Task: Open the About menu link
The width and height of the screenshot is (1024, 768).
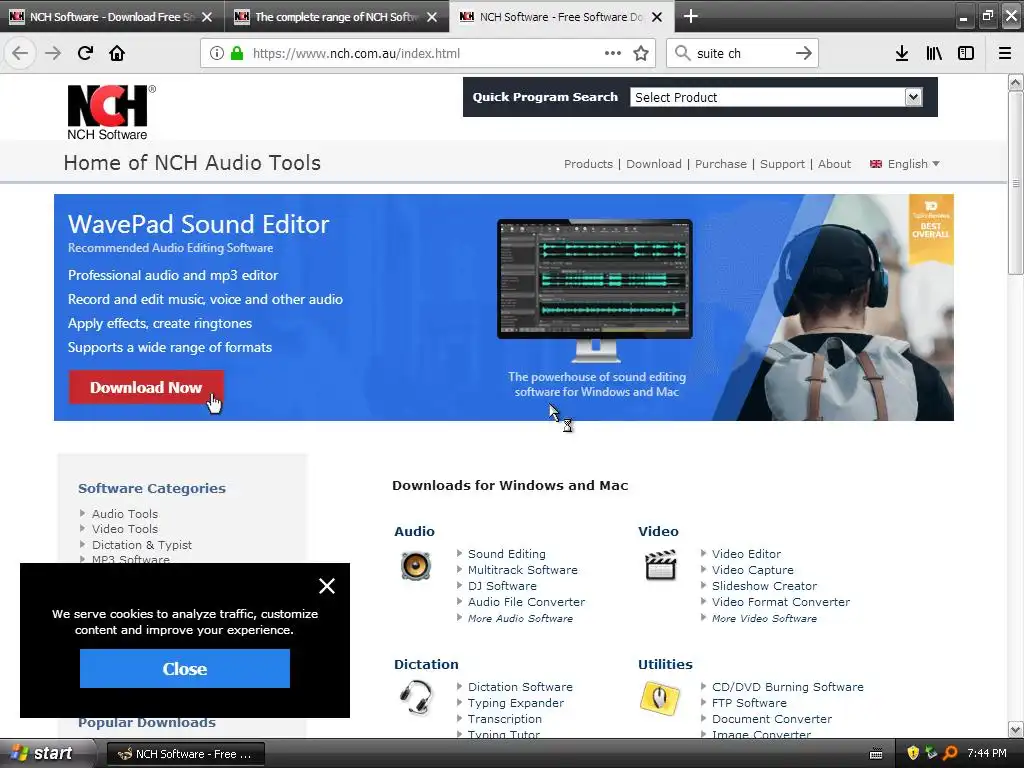Action: point(834,164)
